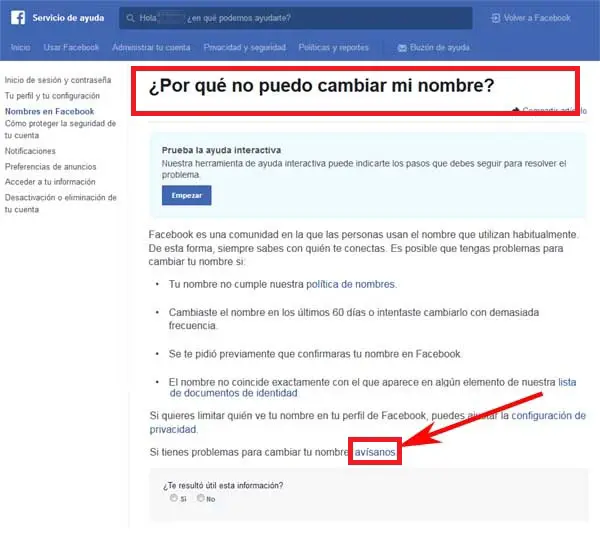Click the Volver a Facebook exit icon
Screen dimensions: 600x533
coord(496,18)
